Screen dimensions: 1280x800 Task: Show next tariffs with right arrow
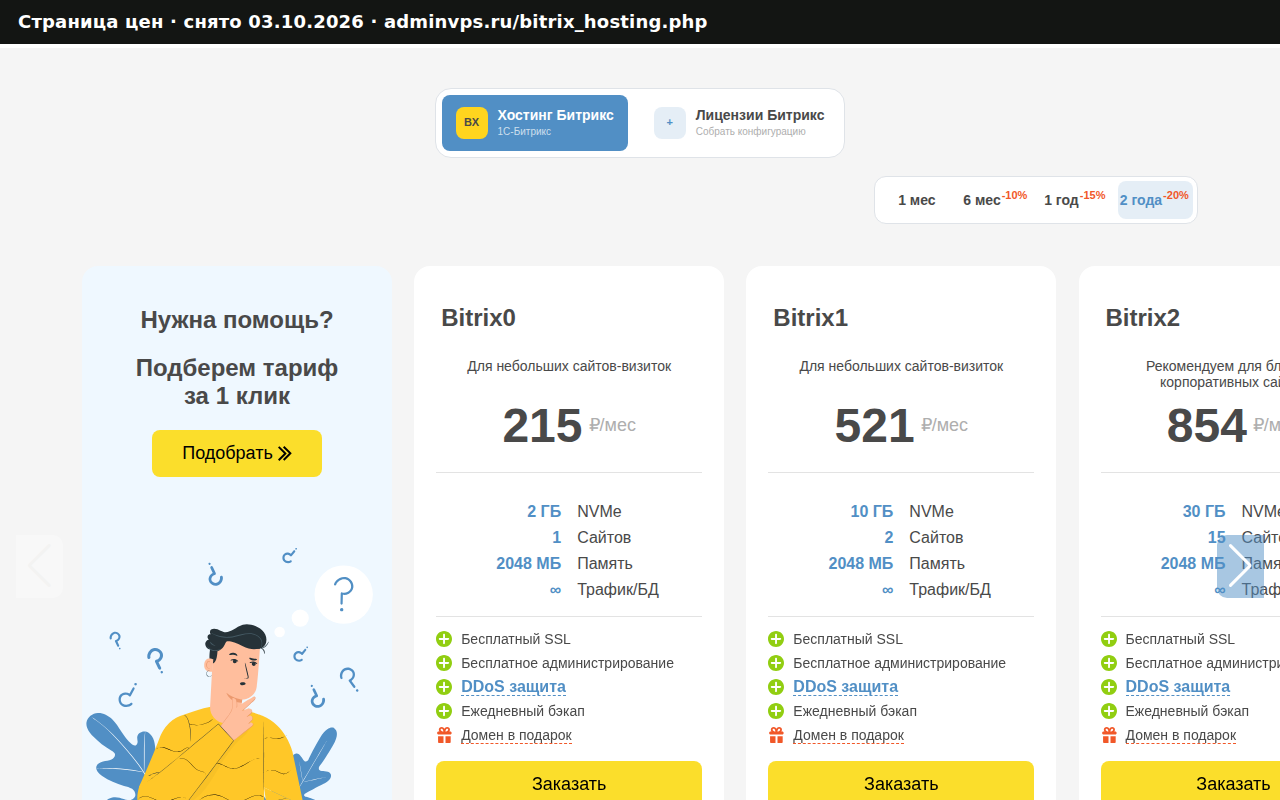(x=1240, y=566)
